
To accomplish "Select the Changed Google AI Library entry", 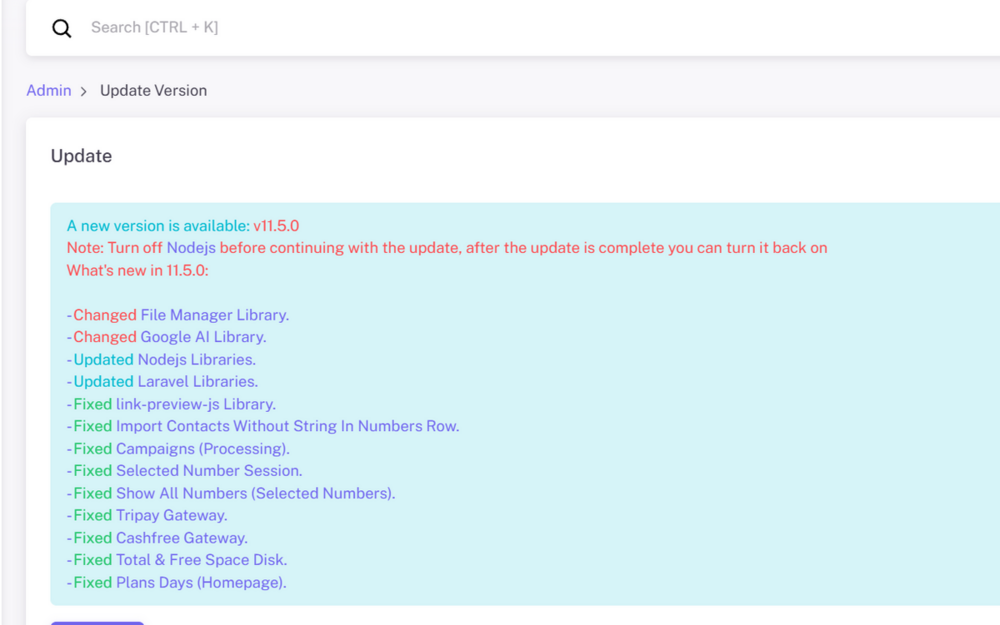I will coord(166,337).
